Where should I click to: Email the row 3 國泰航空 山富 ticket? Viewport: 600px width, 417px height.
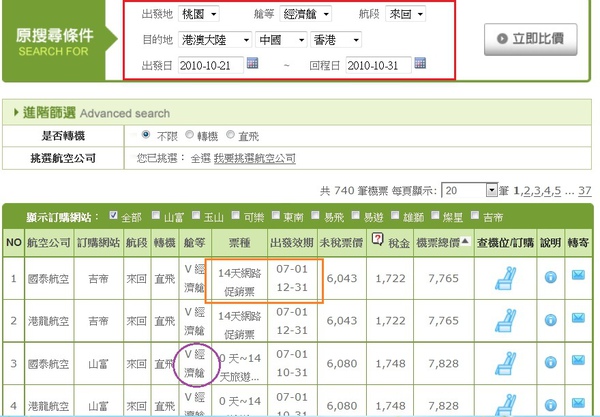pyautogui.click(x=578, y=360)
